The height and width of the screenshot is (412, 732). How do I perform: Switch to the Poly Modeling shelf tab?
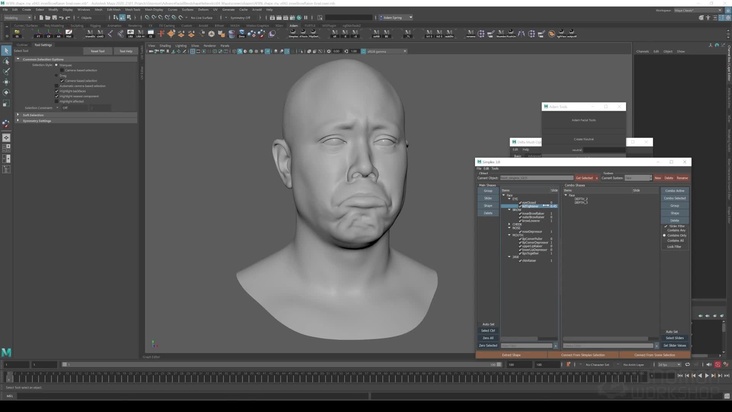[54, 26]
